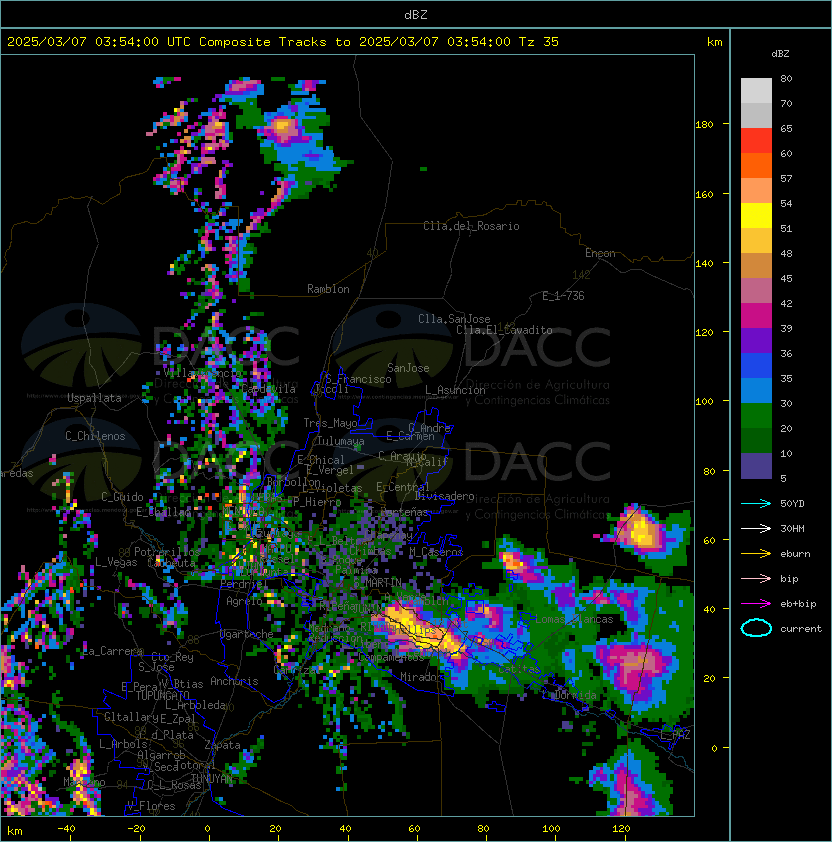Click the cyan 50YD arrow legend icon
The width and height of the screenshot is (832, 842).
(x=756, y=504)
